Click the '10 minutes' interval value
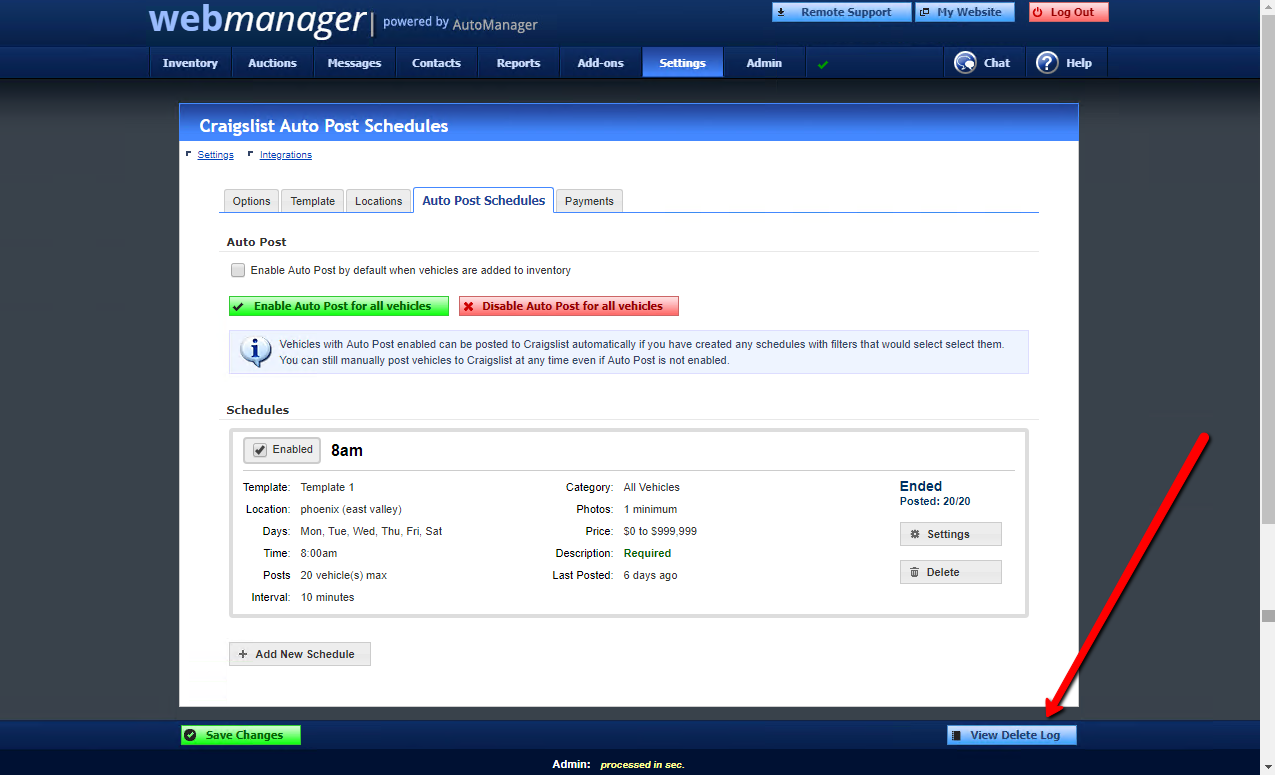 click(327, 597)
